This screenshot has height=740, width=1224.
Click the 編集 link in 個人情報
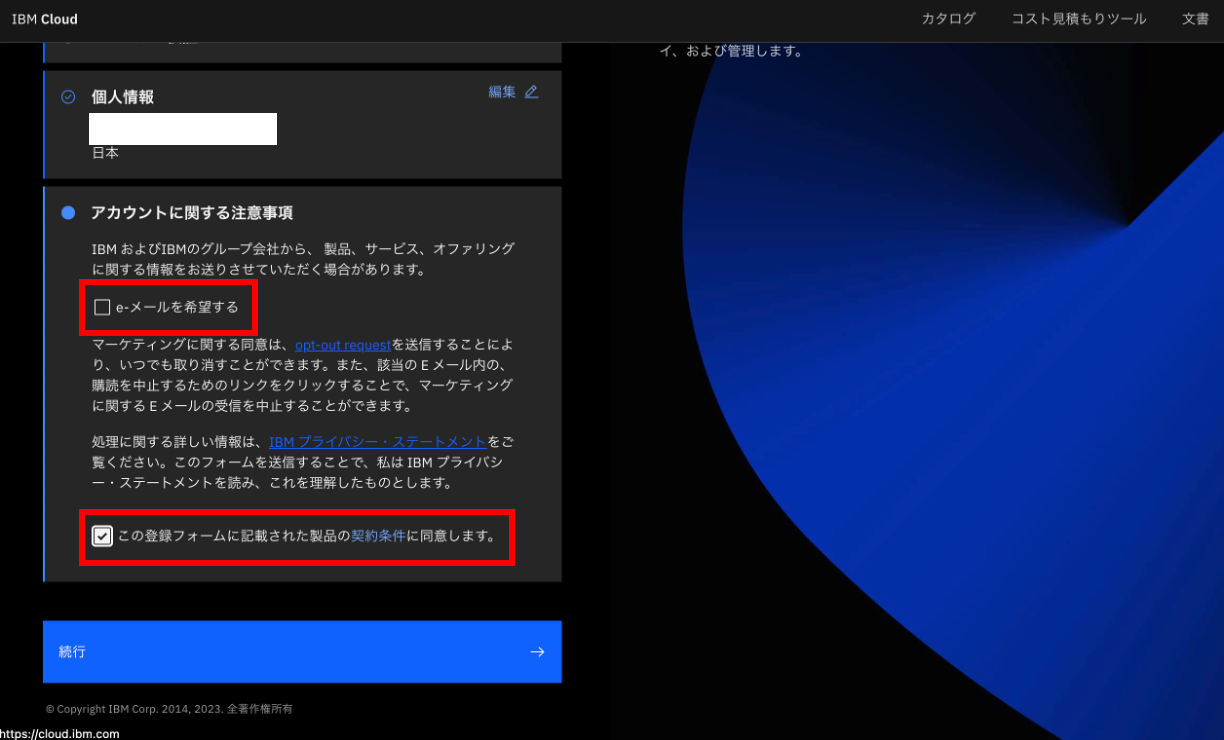[x=502, y=92]
